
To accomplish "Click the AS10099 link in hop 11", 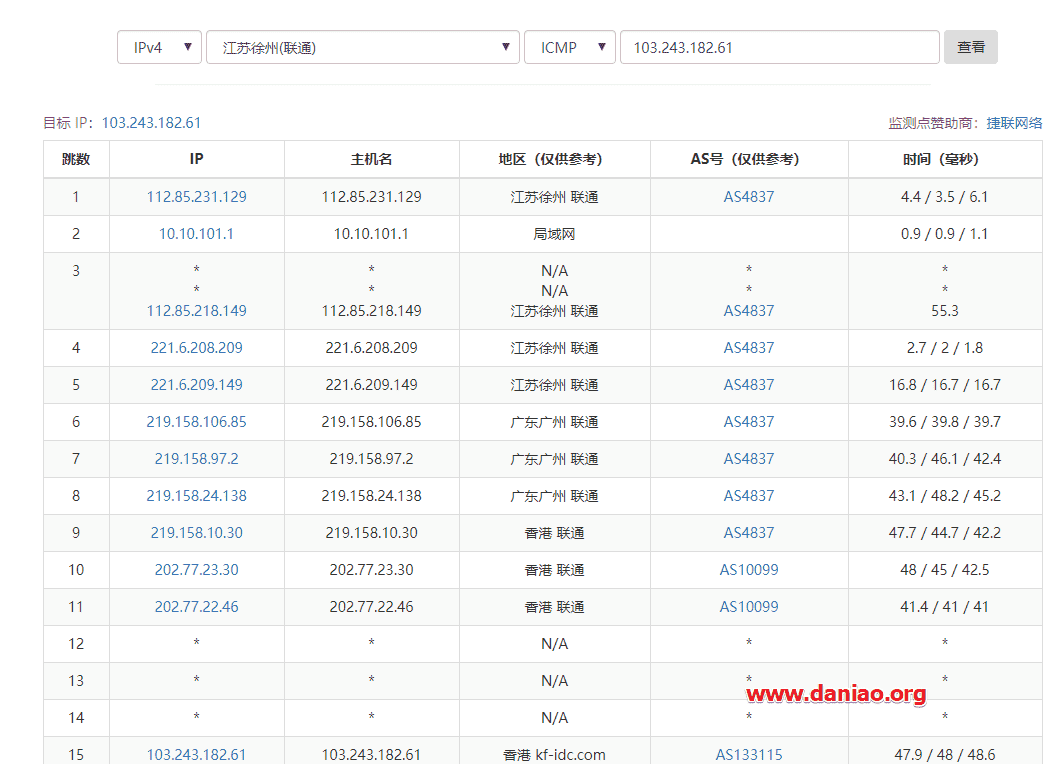I will coord(749,607).
